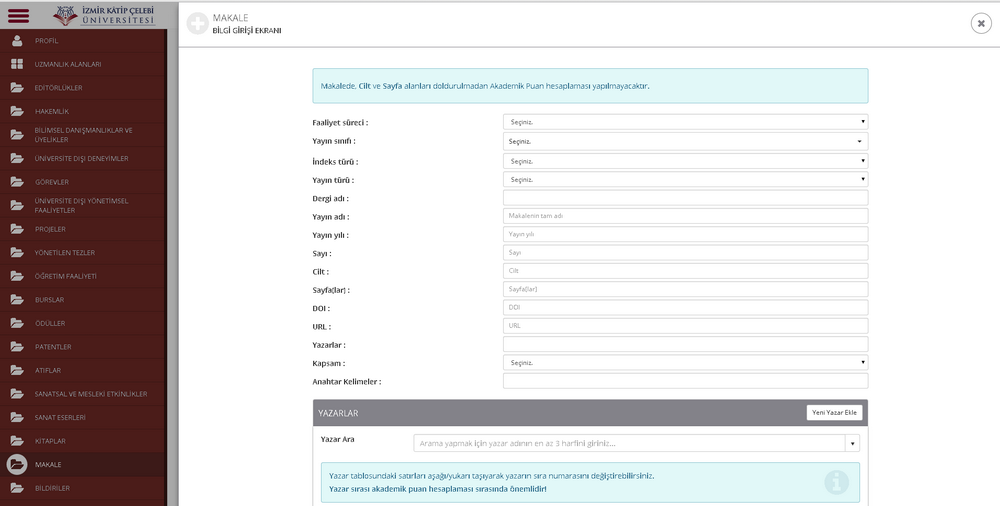Click folder icon beside Bilimsel Danışmanlıklar ve Üyelikler
1000x506 pixels.
(17, 135)
